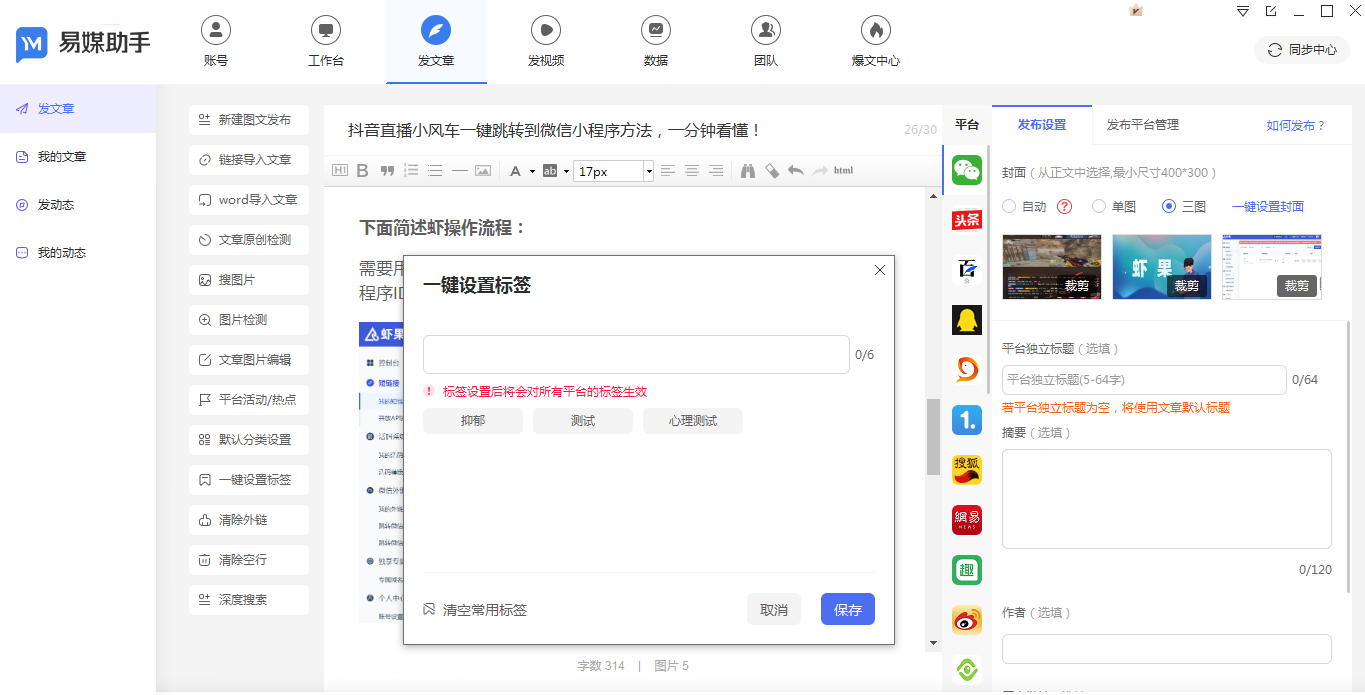Click the tag input field in dialog
1365x695 pixels.
click(x=636, y=354)
